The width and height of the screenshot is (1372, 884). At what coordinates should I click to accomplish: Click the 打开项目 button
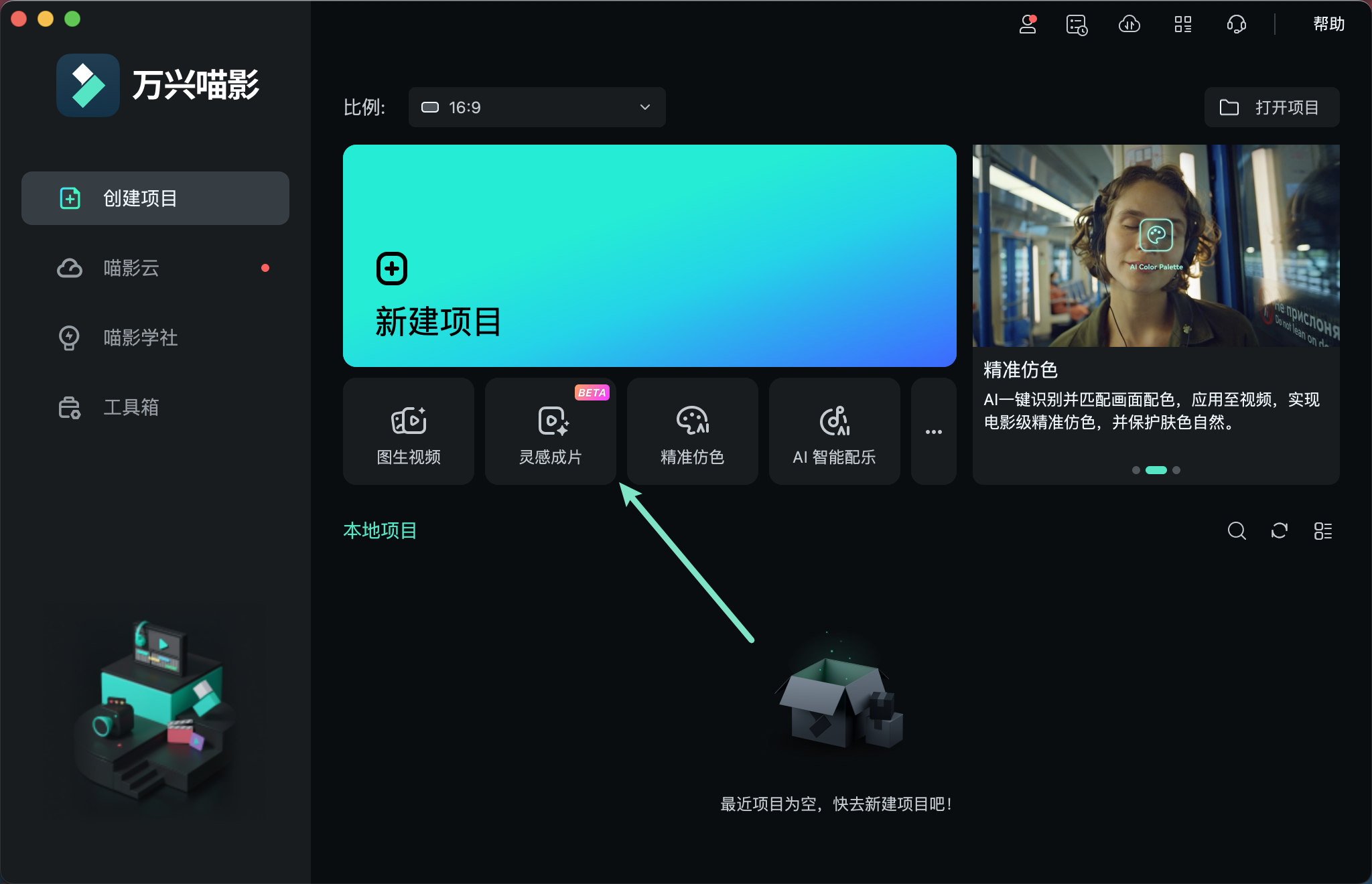(1270, 106)
